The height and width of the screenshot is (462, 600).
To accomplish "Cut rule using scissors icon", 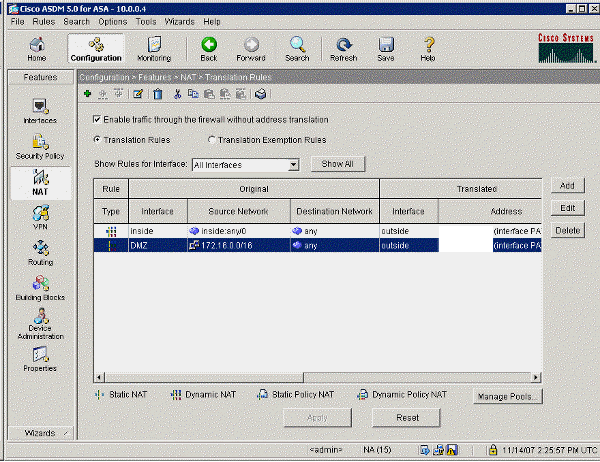I will (177, 94).
